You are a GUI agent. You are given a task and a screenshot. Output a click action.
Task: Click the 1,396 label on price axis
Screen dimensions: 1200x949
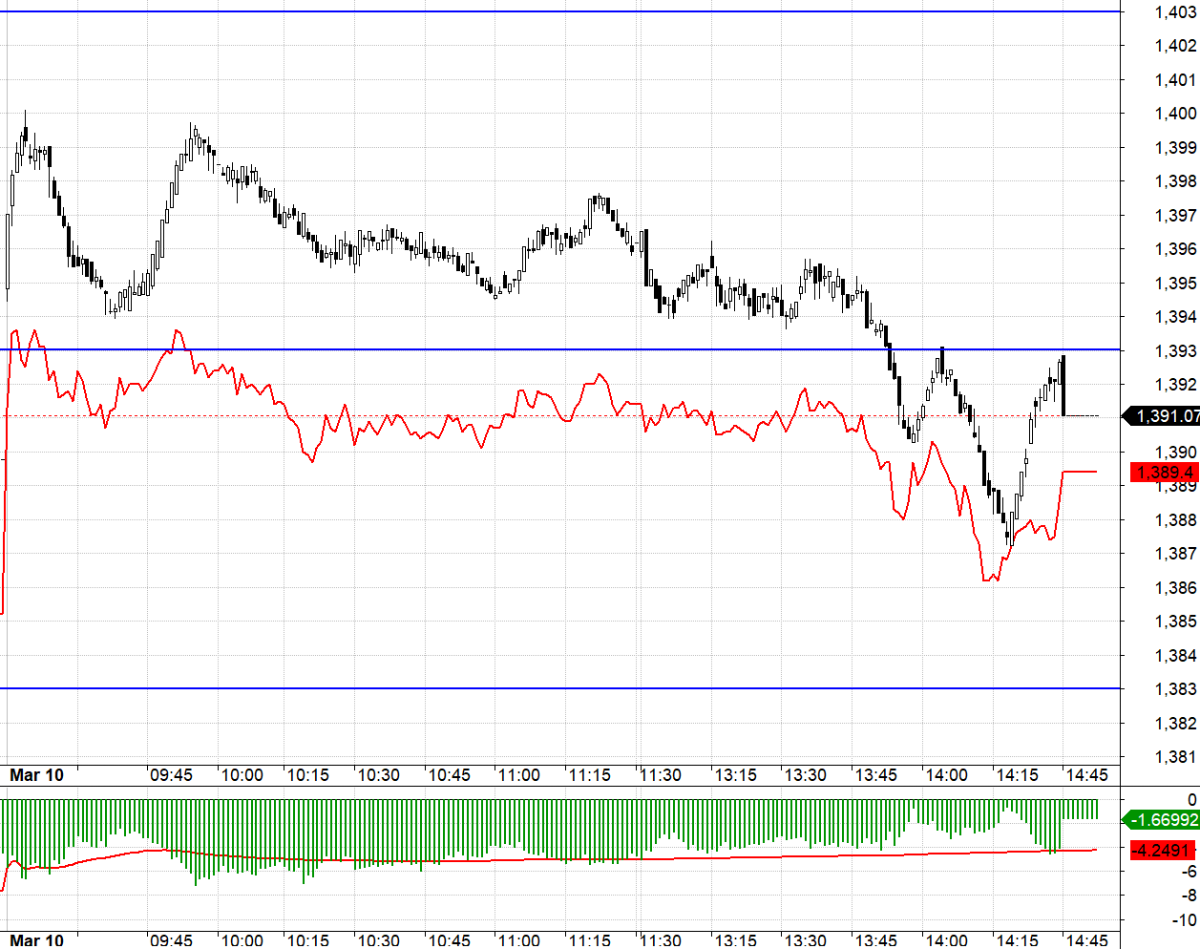tap(1175, 249)
